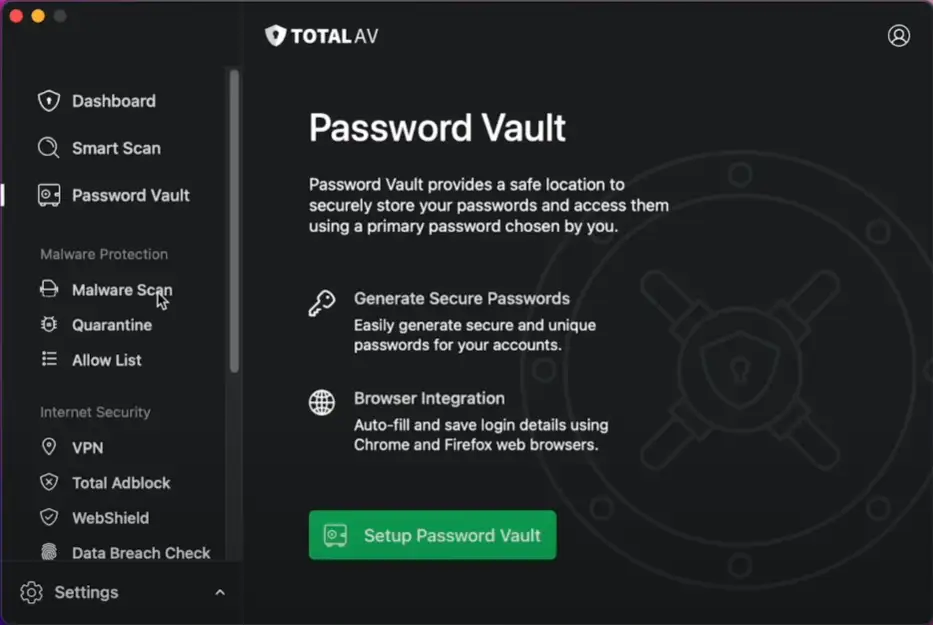Expand the Settings chevron arrow

pyautogui.click(x=220, y=592)
